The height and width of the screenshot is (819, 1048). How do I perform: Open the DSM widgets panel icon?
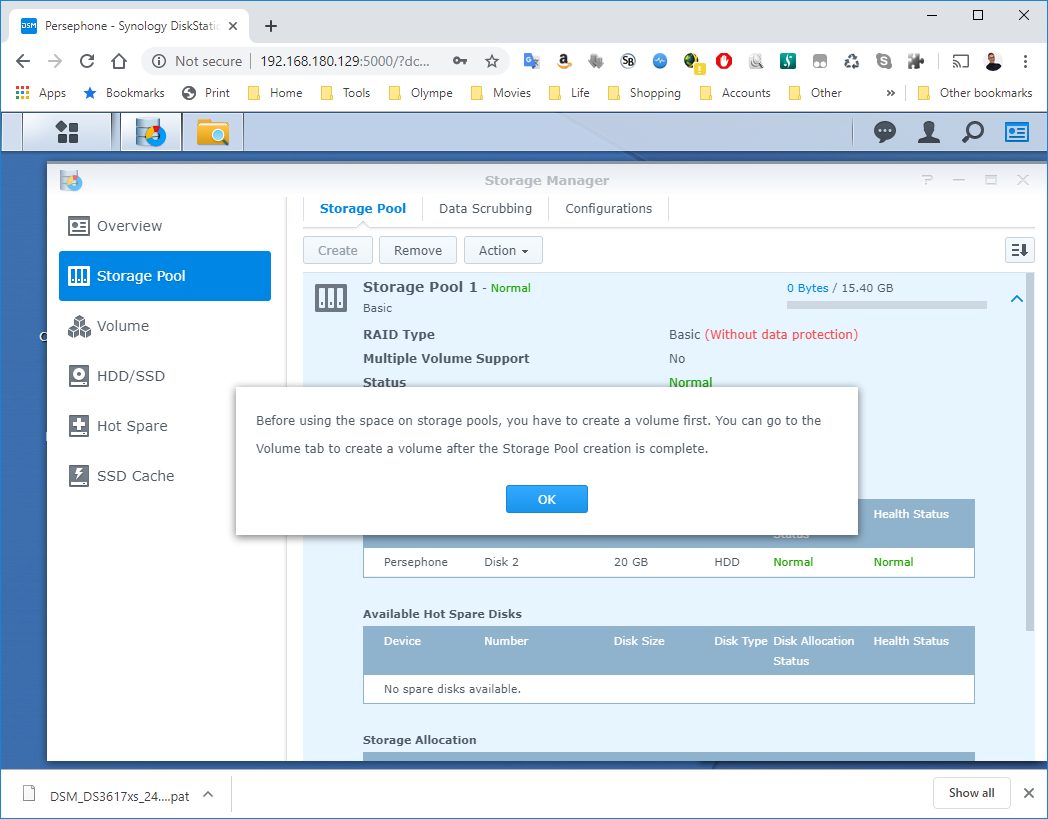pos(1017,132)
